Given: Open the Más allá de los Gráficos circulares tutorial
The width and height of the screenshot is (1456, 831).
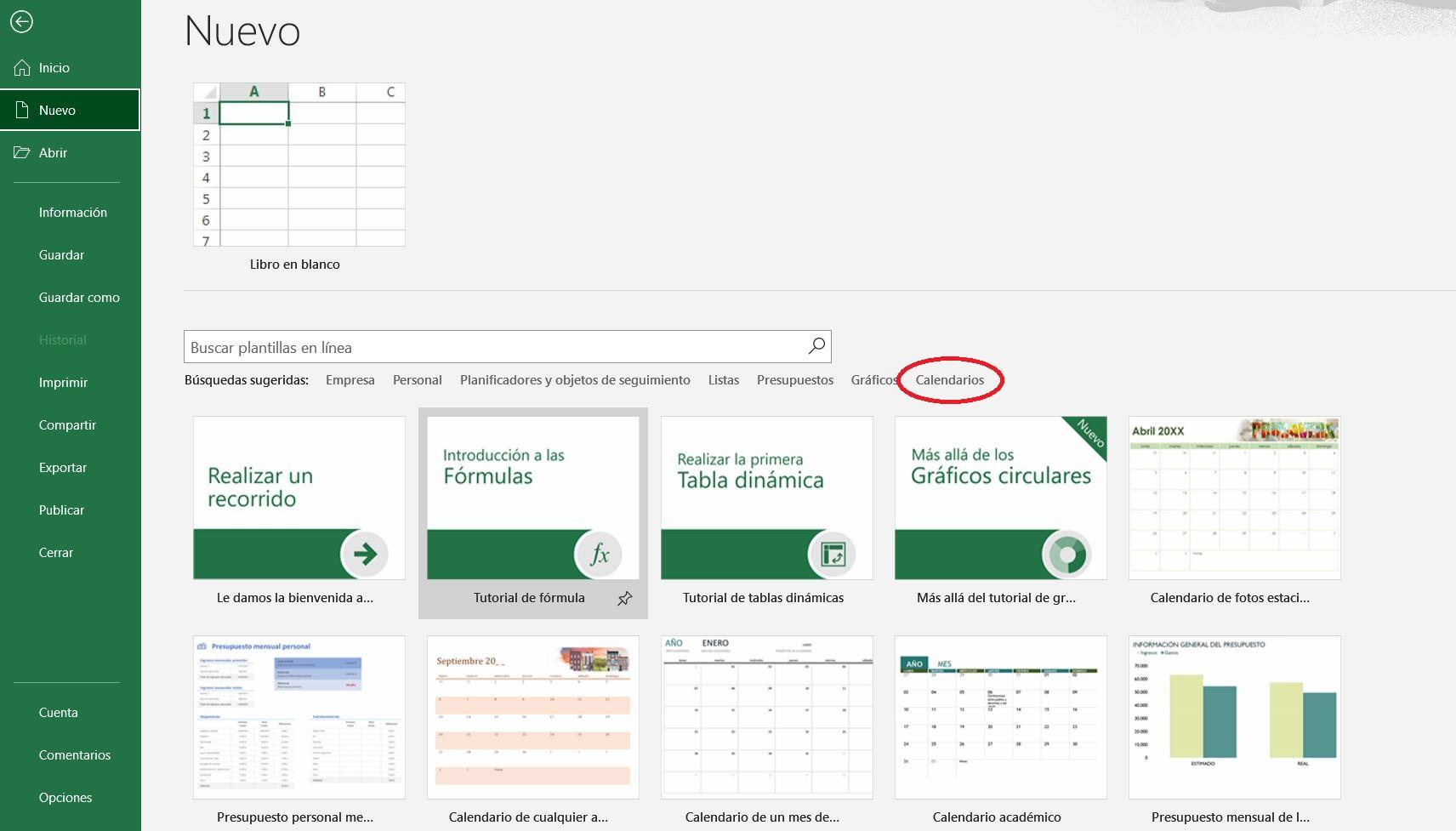Looking at the screenshot, I should (1000, 498).
